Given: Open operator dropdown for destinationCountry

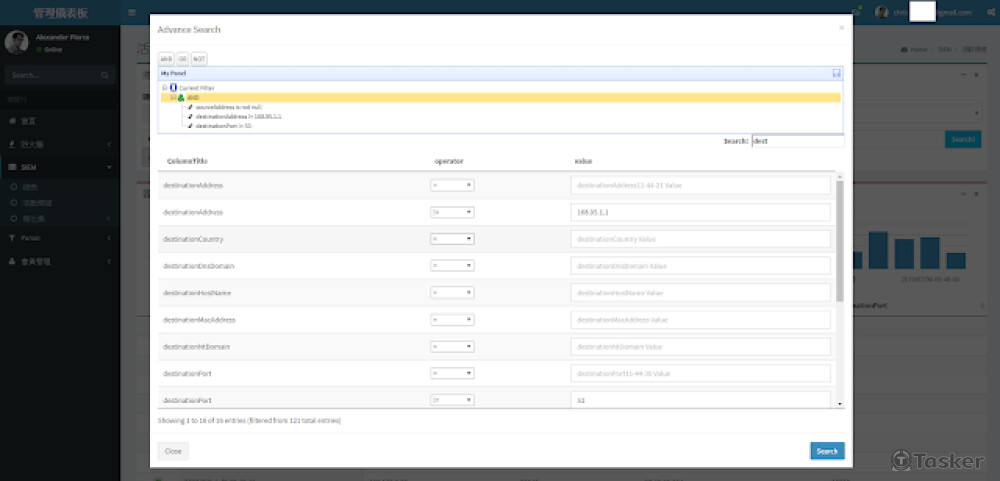Looking at the screenshot, I should pos(452,239).
